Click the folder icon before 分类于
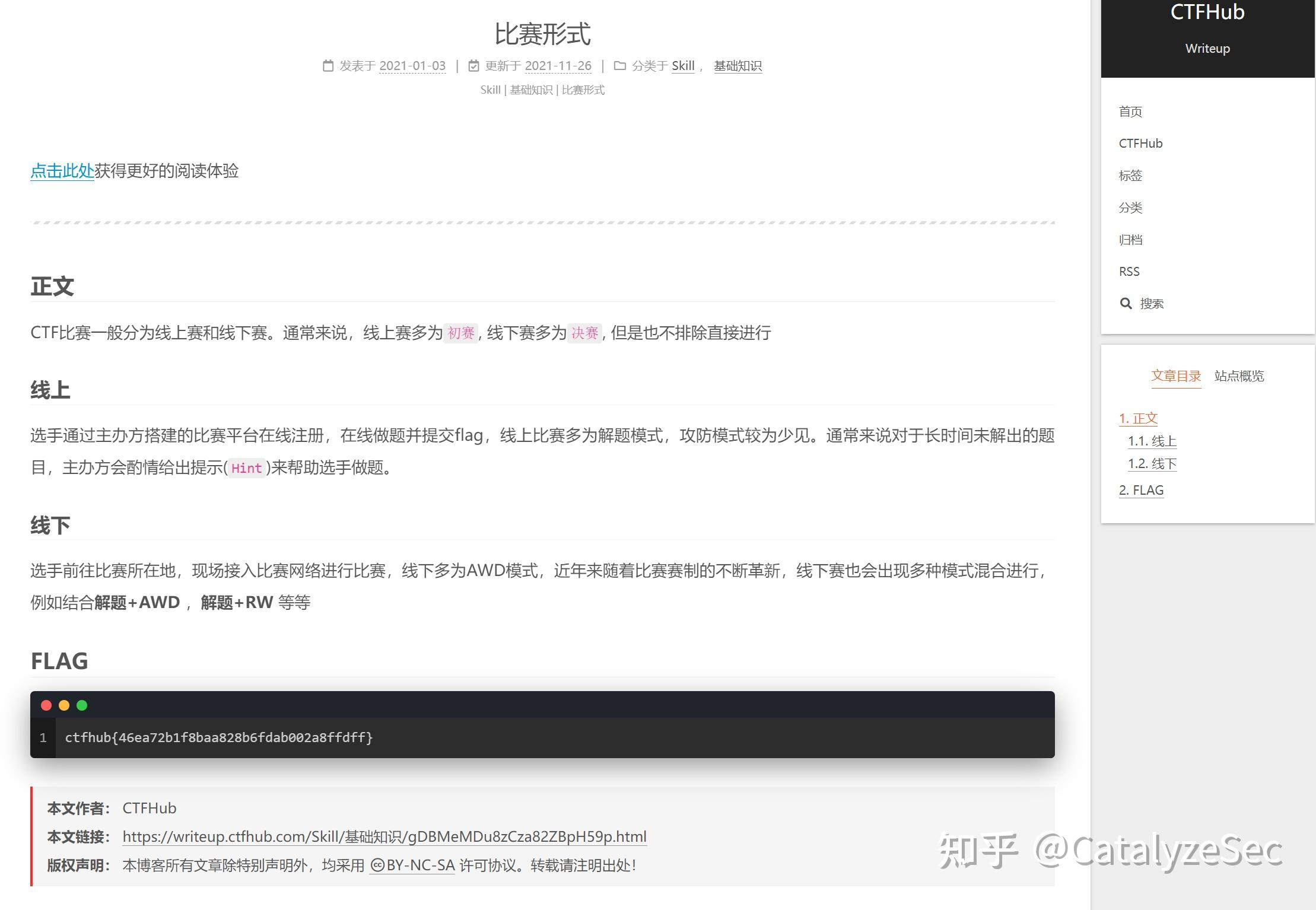1316x910 pixels. [619, 66]
